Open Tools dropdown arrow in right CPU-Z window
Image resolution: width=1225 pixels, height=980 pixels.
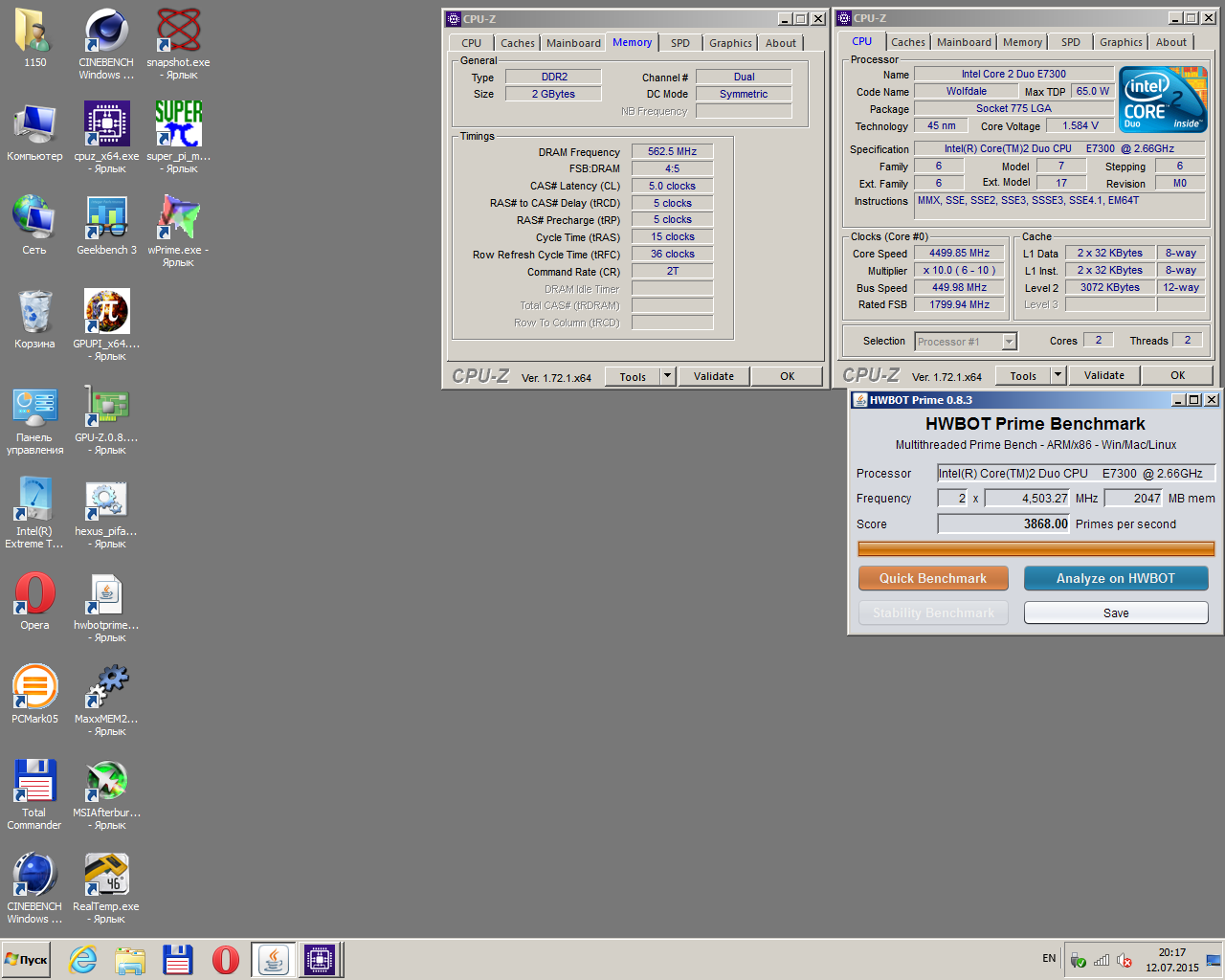[x=1058, y=375]
